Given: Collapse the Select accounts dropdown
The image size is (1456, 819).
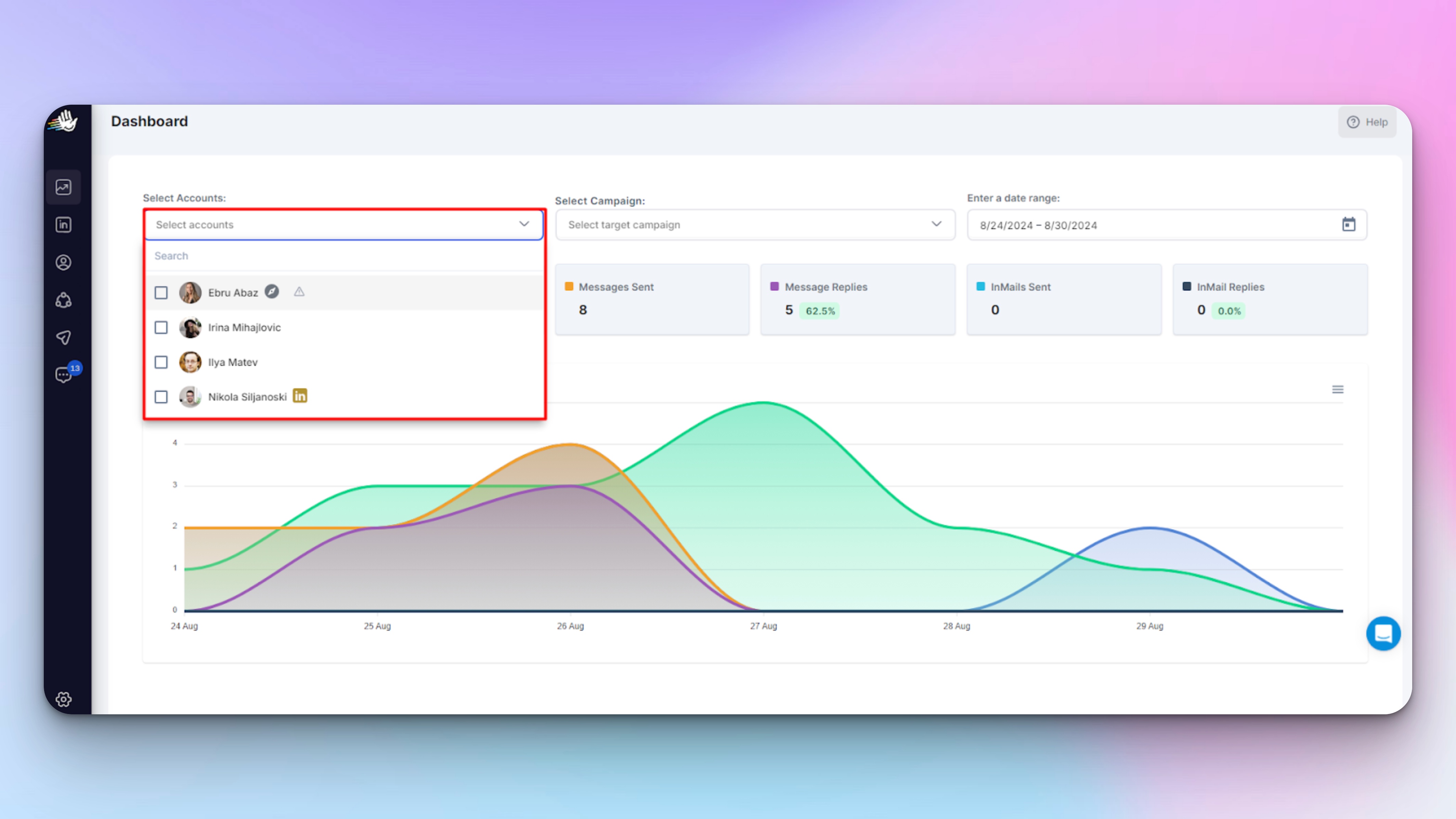Looking at the screenshot, I should click(x=524, y=224).
